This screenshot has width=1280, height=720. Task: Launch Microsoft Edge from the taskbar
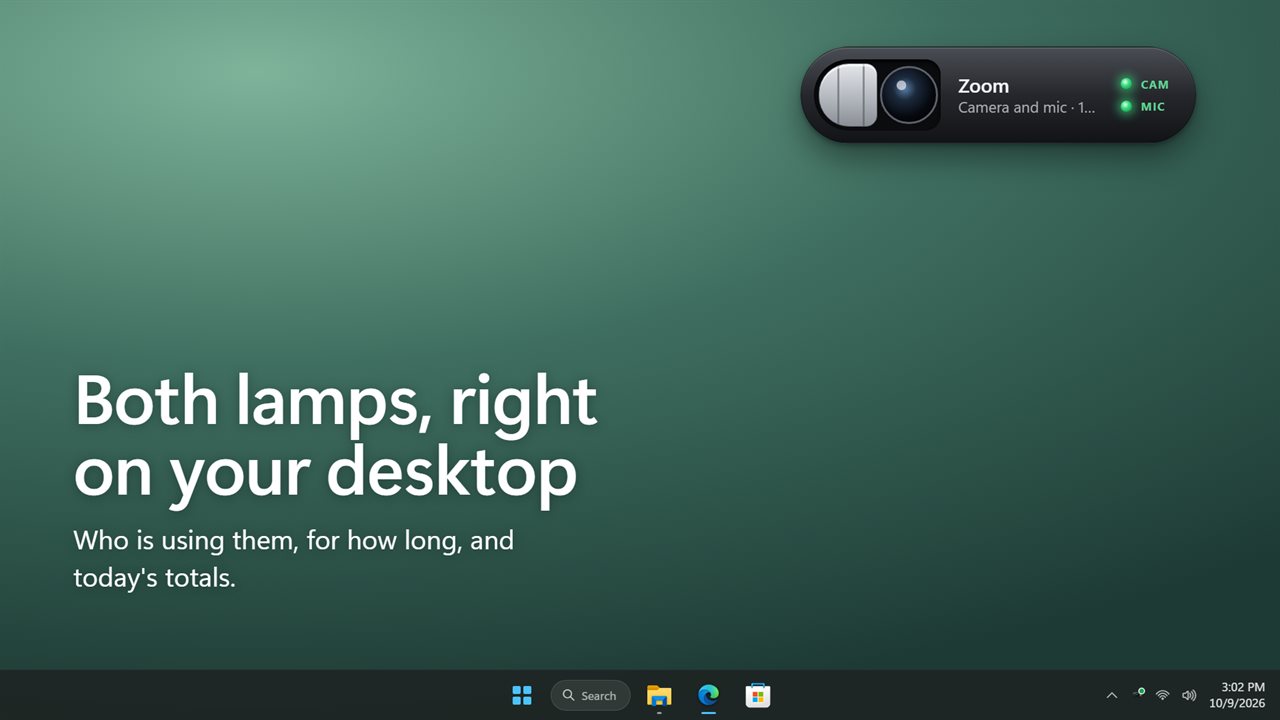(x=708, y=695)
